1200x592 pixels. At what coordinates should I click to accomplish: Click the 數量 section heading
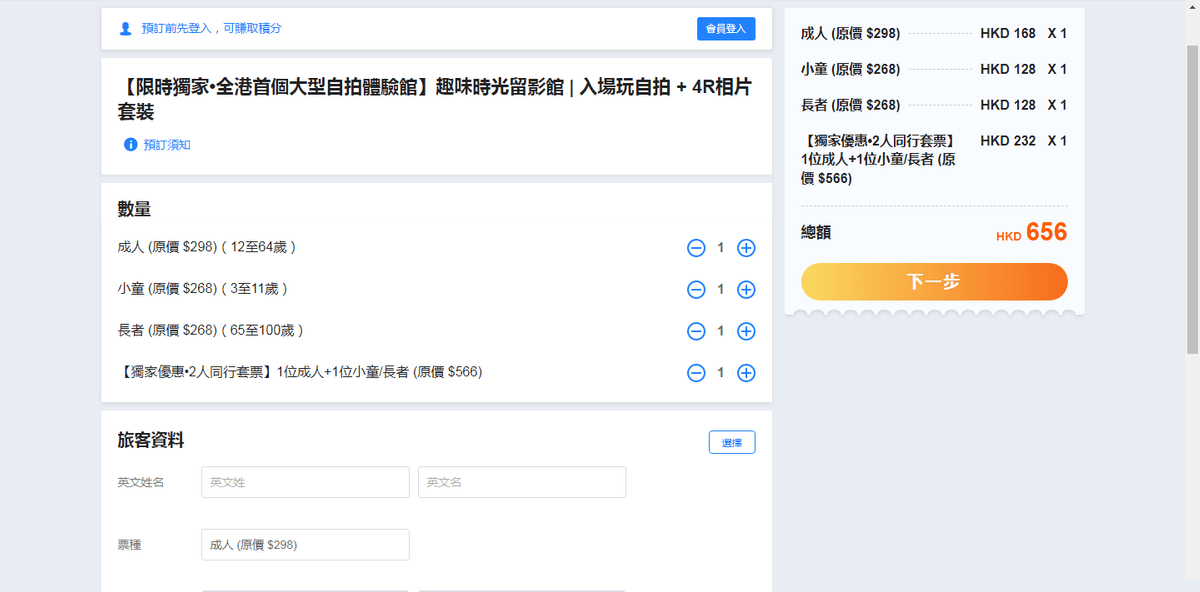tap(134, 209)
